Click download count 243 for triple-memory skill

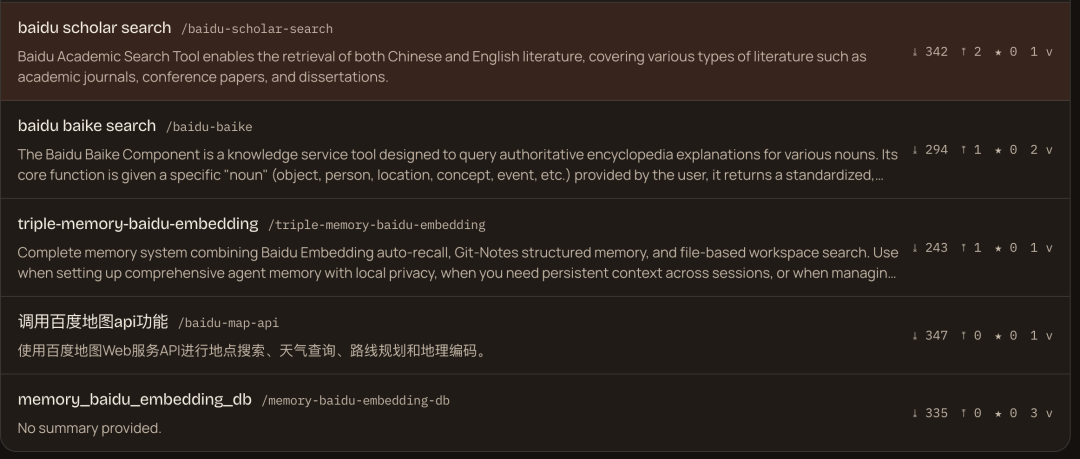pyautogui.click(x=930, y=248)
